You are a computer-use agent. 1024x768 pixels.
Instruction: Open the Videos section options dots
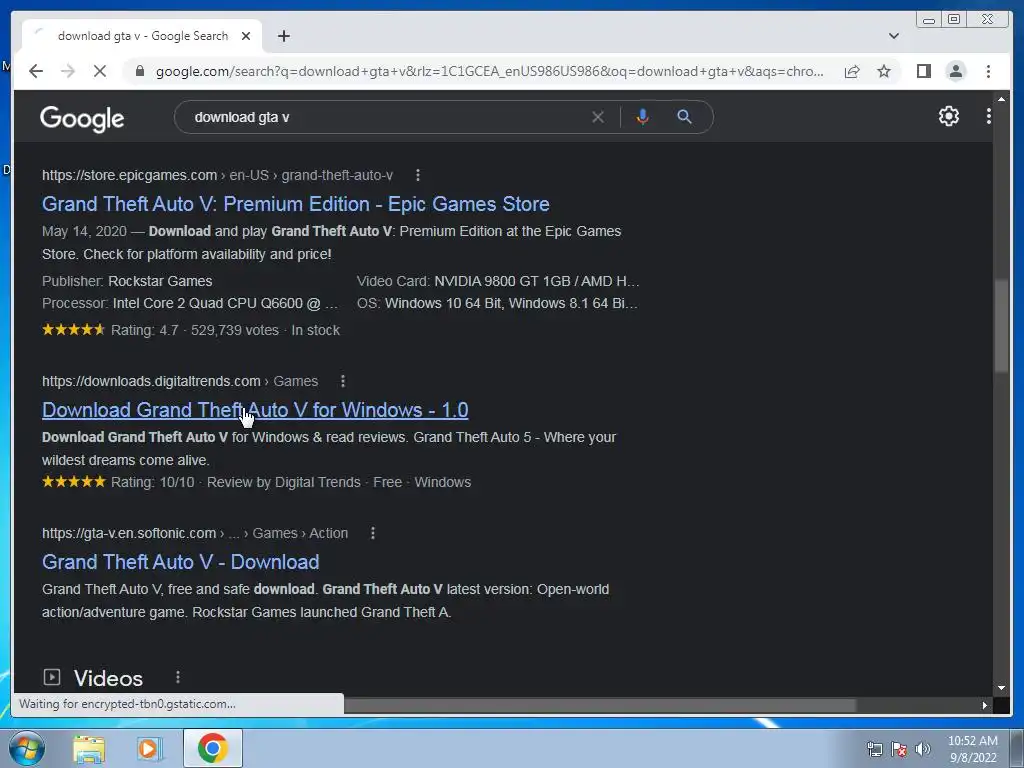178,677
